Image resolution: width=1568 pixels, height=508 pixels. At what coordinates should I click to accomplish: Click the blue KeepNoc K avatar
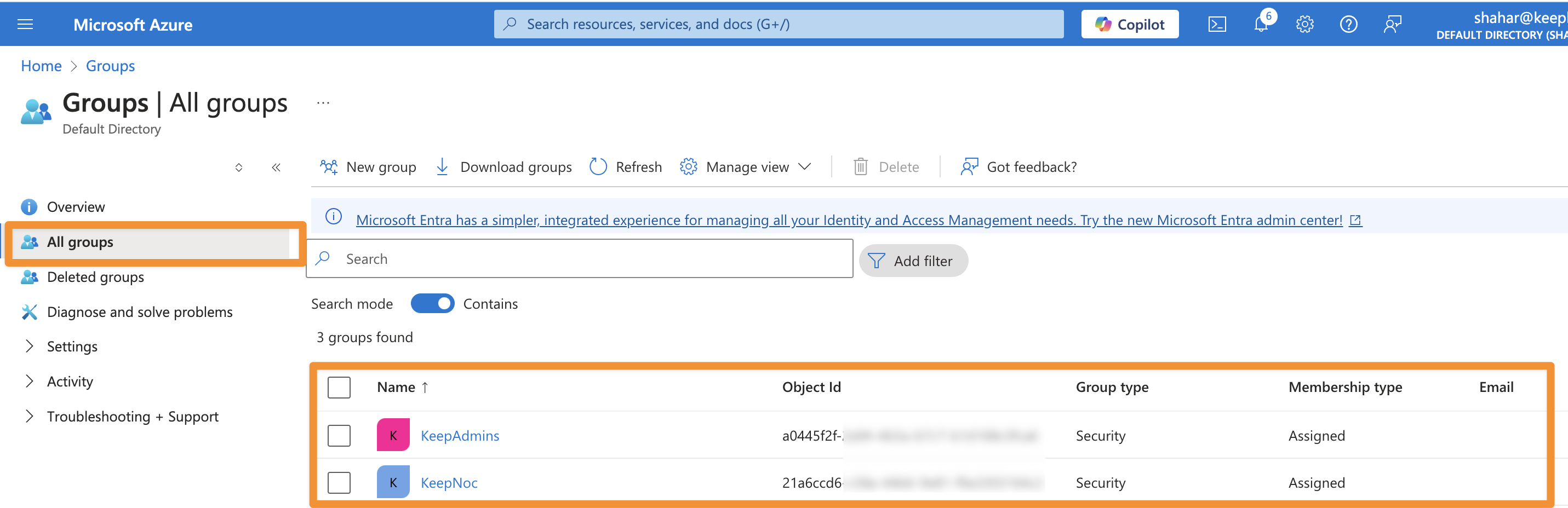(x=393, y=482)
